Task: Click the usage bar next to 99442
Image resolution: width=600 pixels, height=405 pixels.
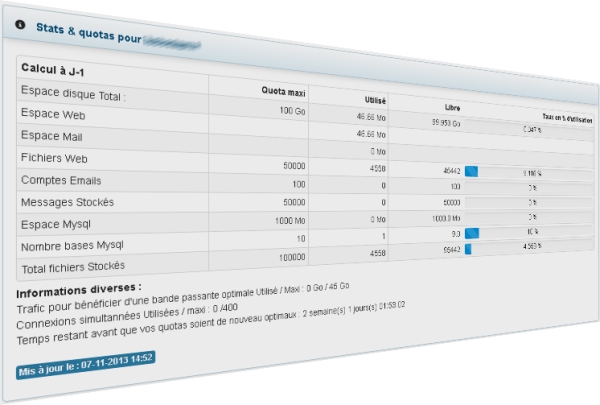Action: 530,247
